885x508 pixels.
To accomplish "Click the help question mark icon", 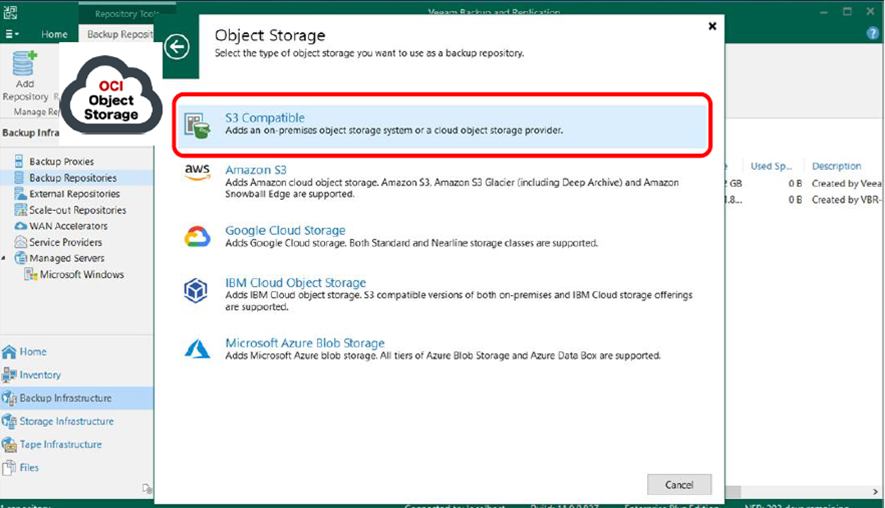I will tap(873, 33).
